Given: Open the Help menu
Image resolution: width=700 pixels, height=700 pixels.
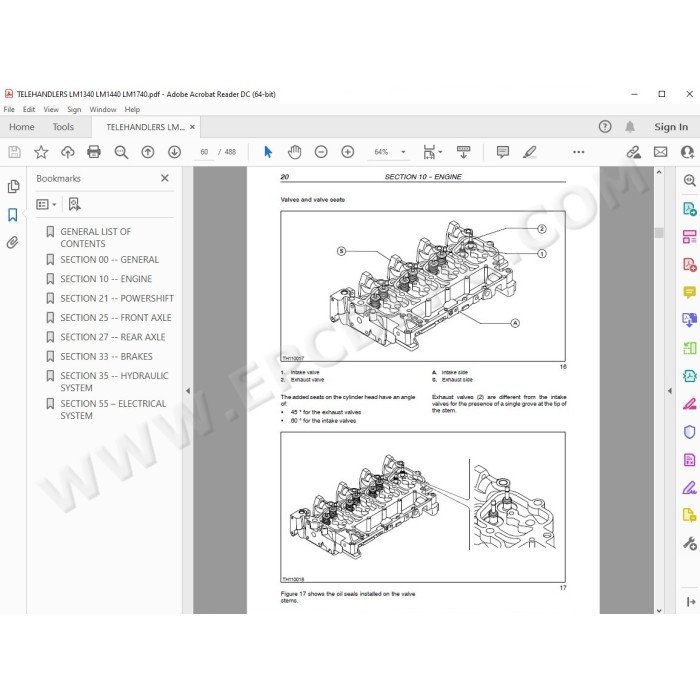Looking at the screenshot, I should click(x=132, y=109).
